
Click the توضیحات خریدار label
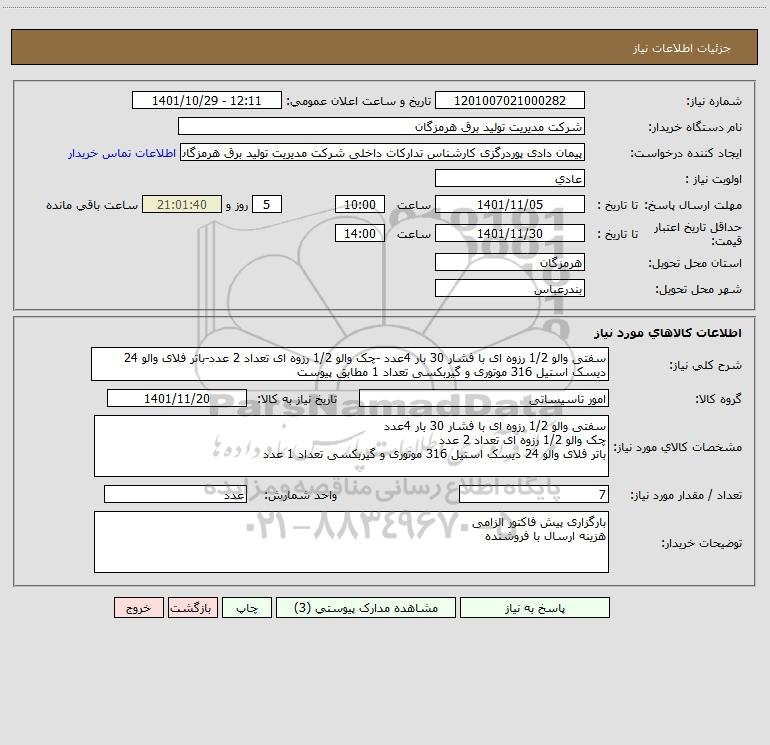tap(702, 543)
